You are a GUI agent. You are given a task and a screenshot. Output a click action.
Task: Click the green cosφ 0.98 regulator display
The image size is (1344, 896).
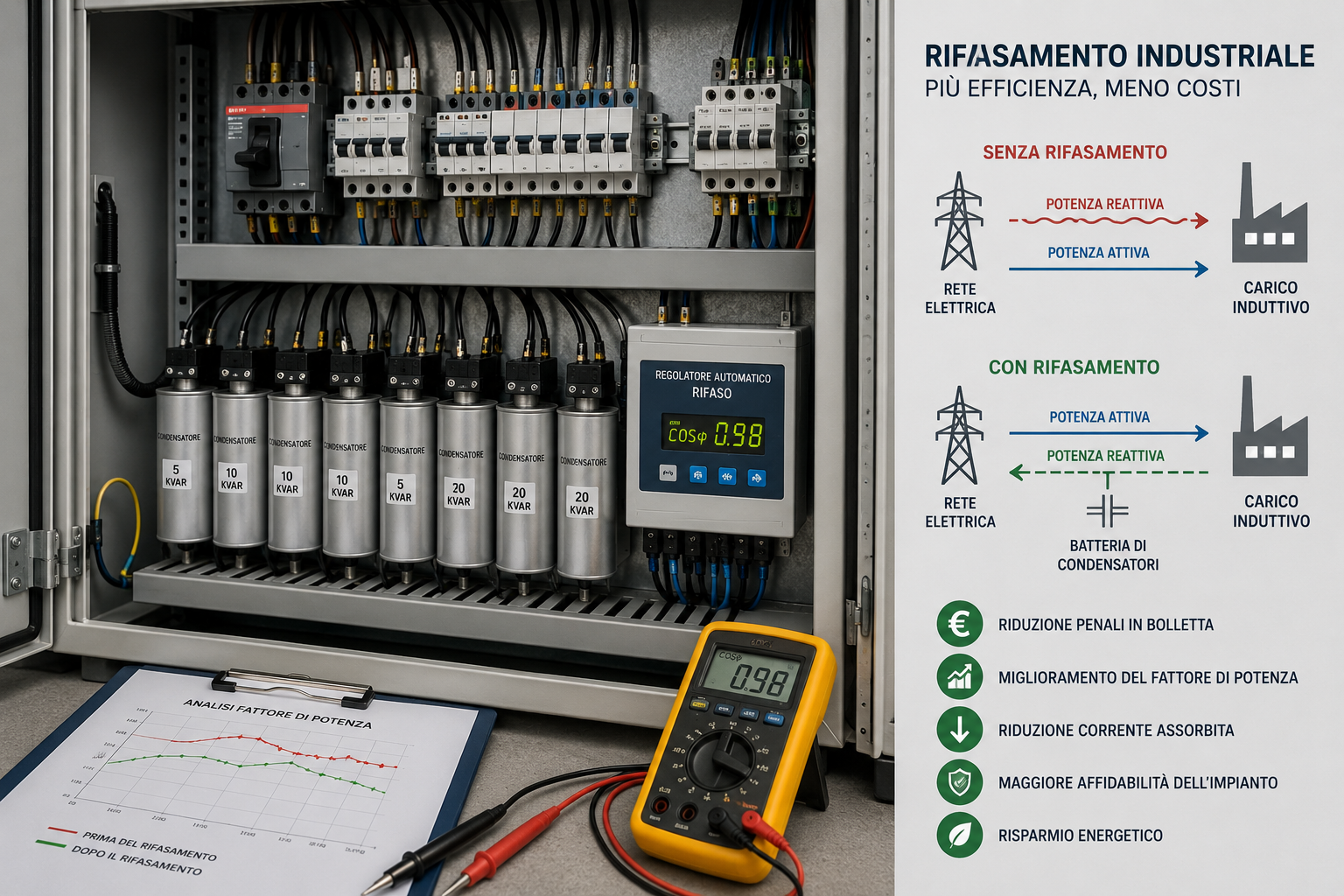[x=713, y=434]
